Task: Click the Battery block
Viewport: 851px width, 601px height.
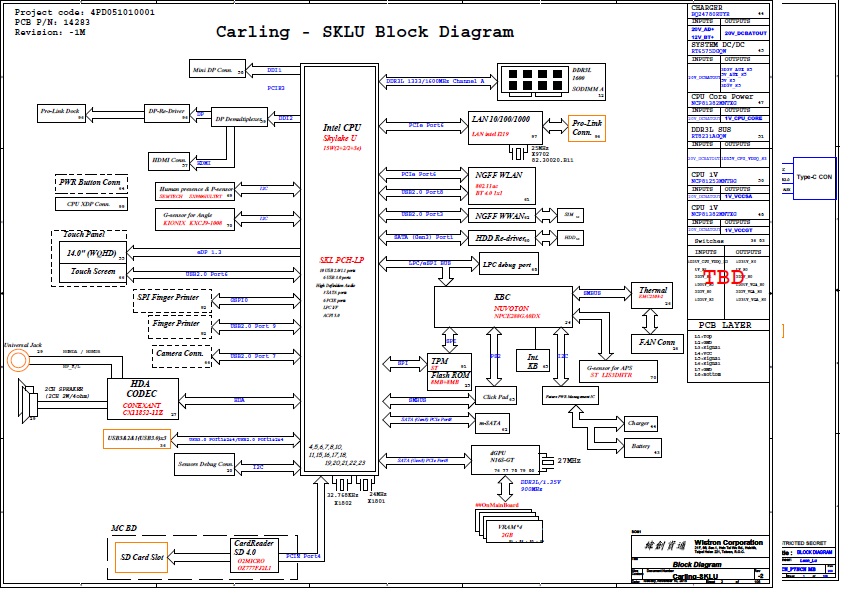Action: pos(643,447)
